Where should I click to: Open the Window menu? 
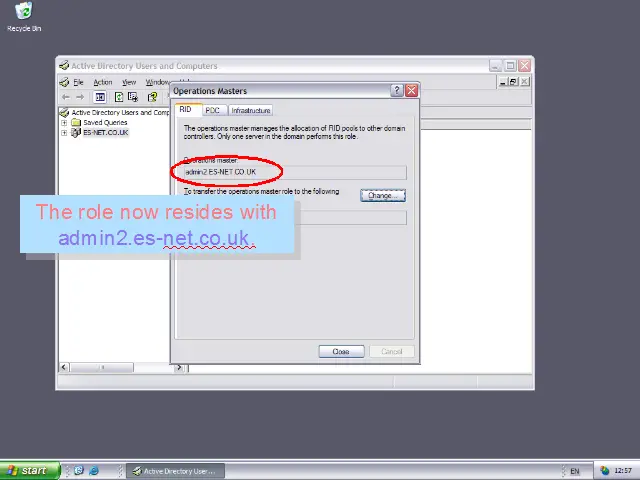(158, 82)
